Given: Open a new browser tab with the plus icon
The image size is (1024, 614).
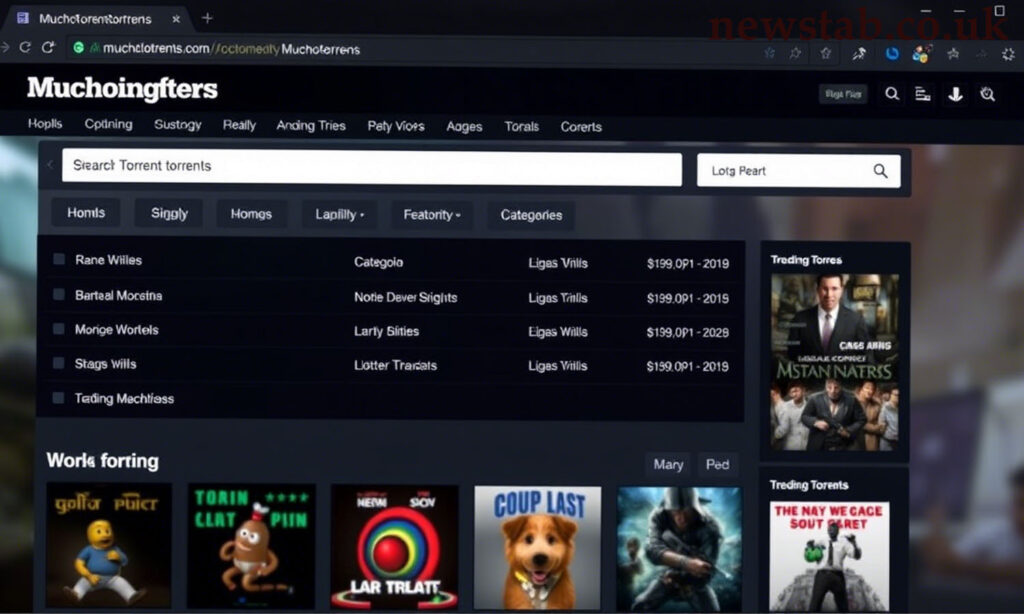Looking at the screenshot, I should 207,18.
